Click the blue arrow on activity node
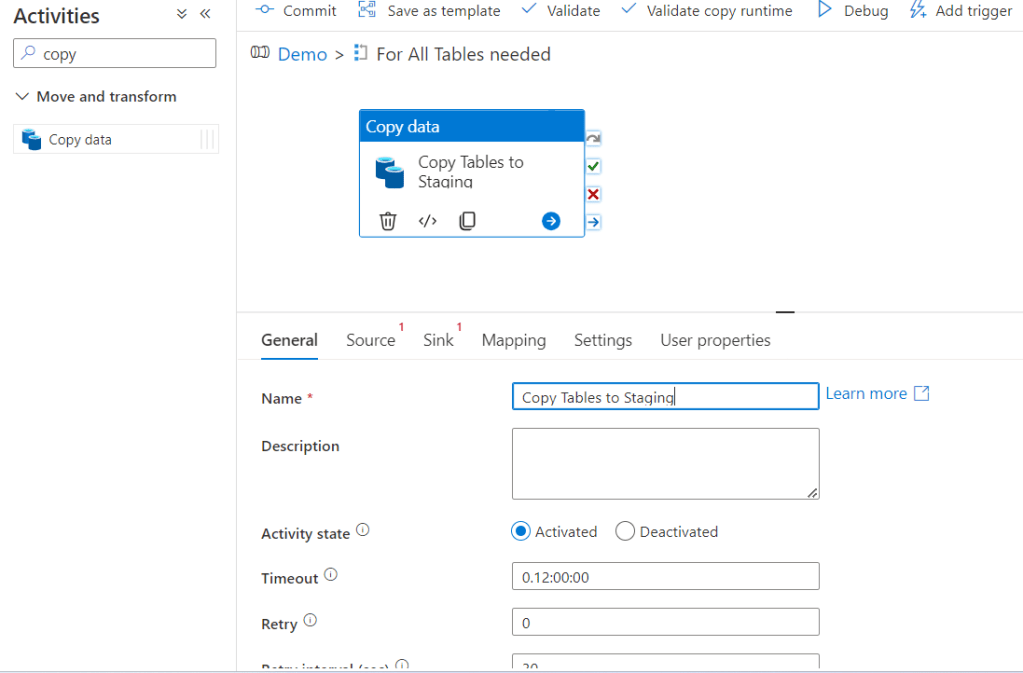This screenshot has height=673, width=1023. point(551,221)
